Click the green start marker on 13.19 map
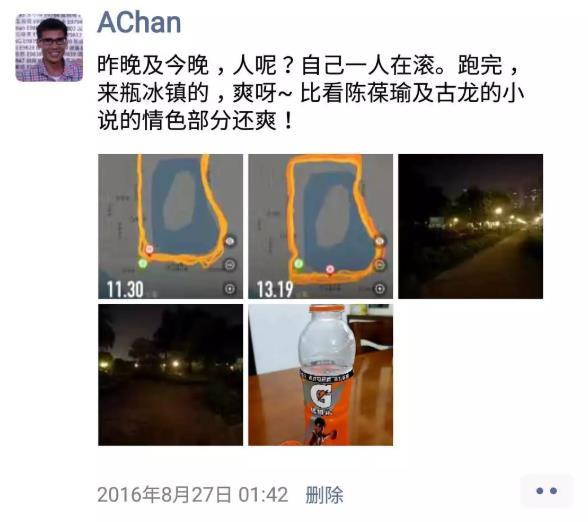This screenshot has width=588, height=522. point(298,264)
